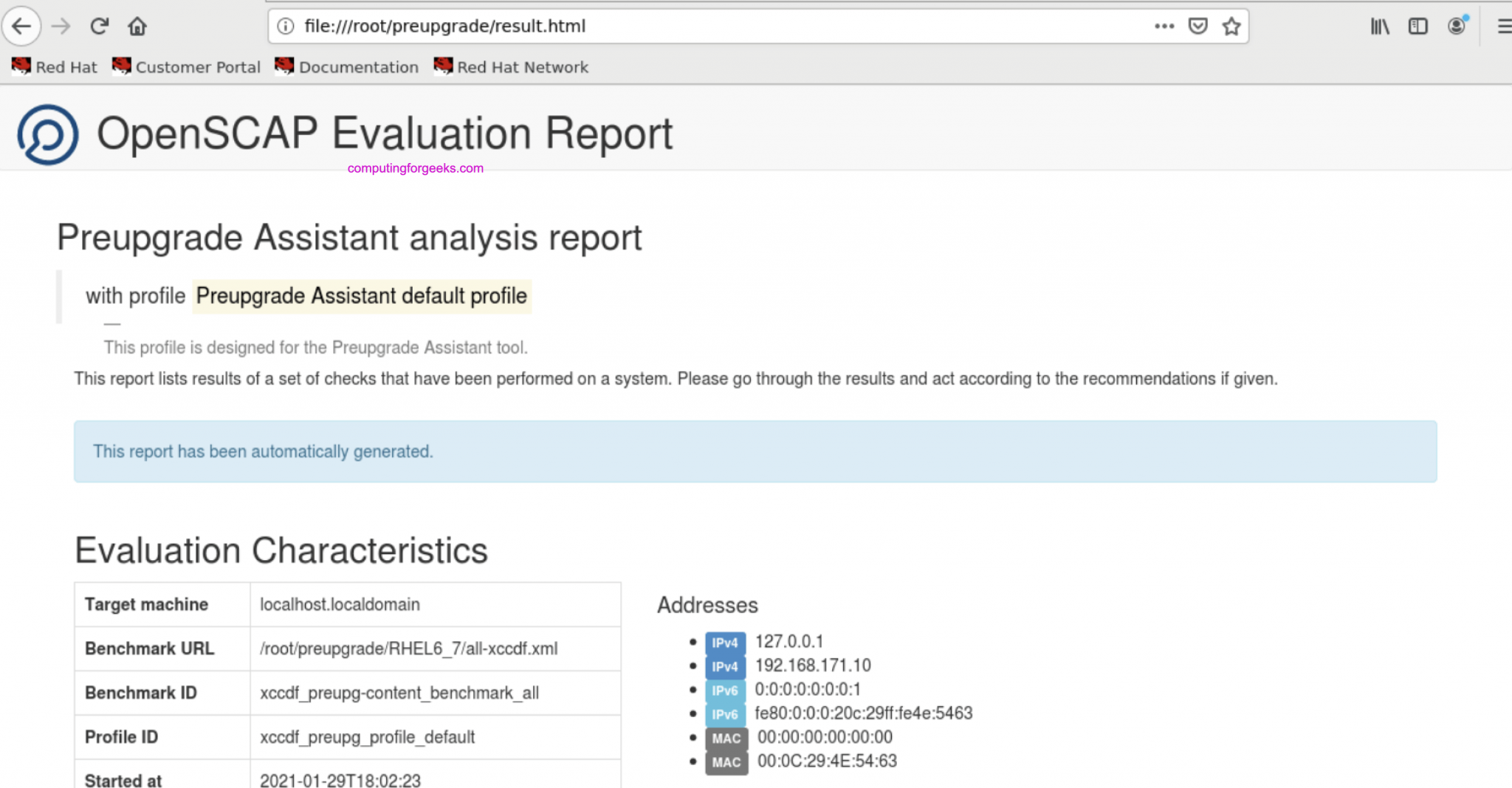Open the Customer Portal bookmark
The height and width of the screenshot is (788, 1512).
186,67
